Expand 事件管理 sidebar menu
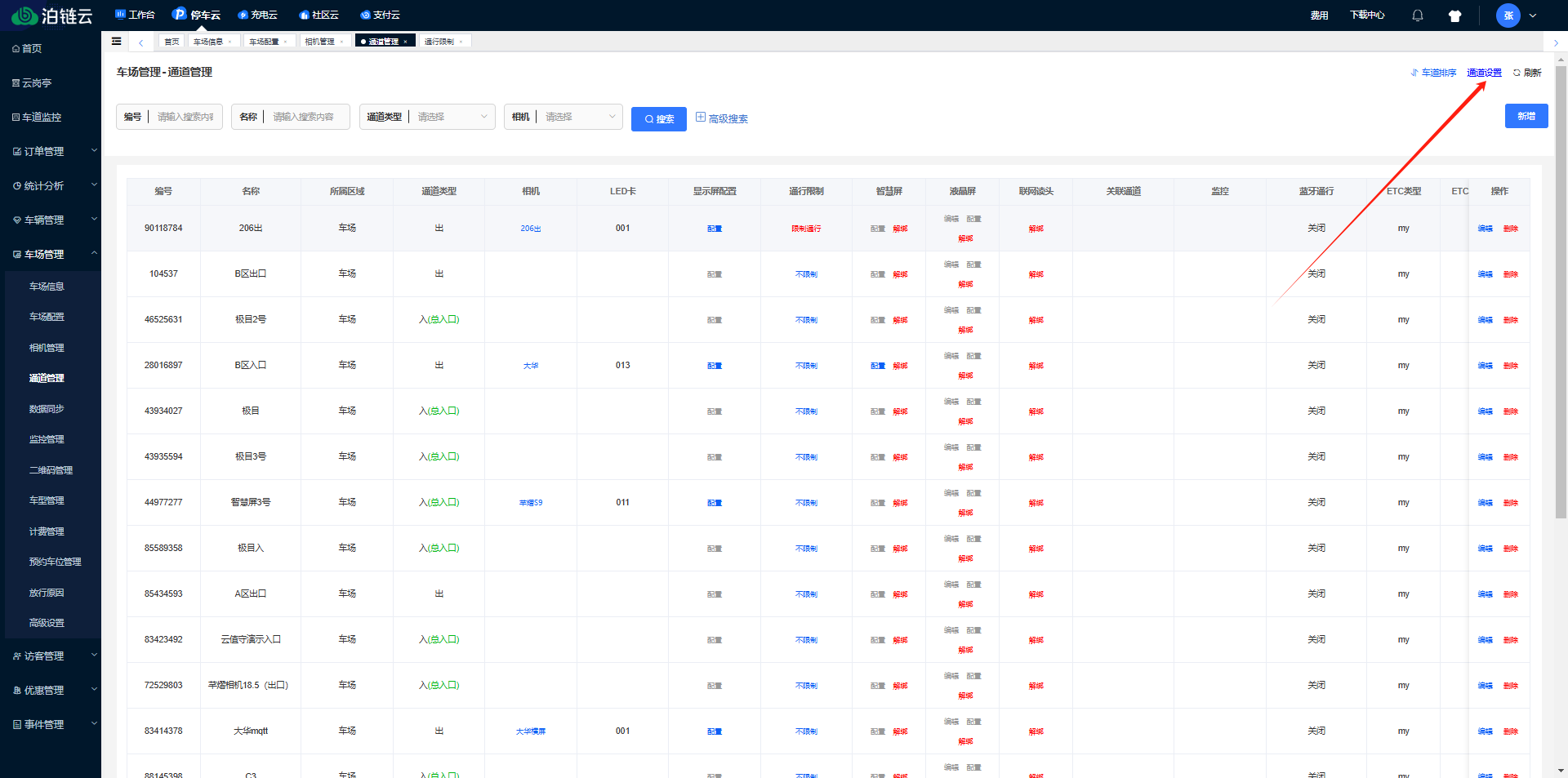 (x=51, y=724)
